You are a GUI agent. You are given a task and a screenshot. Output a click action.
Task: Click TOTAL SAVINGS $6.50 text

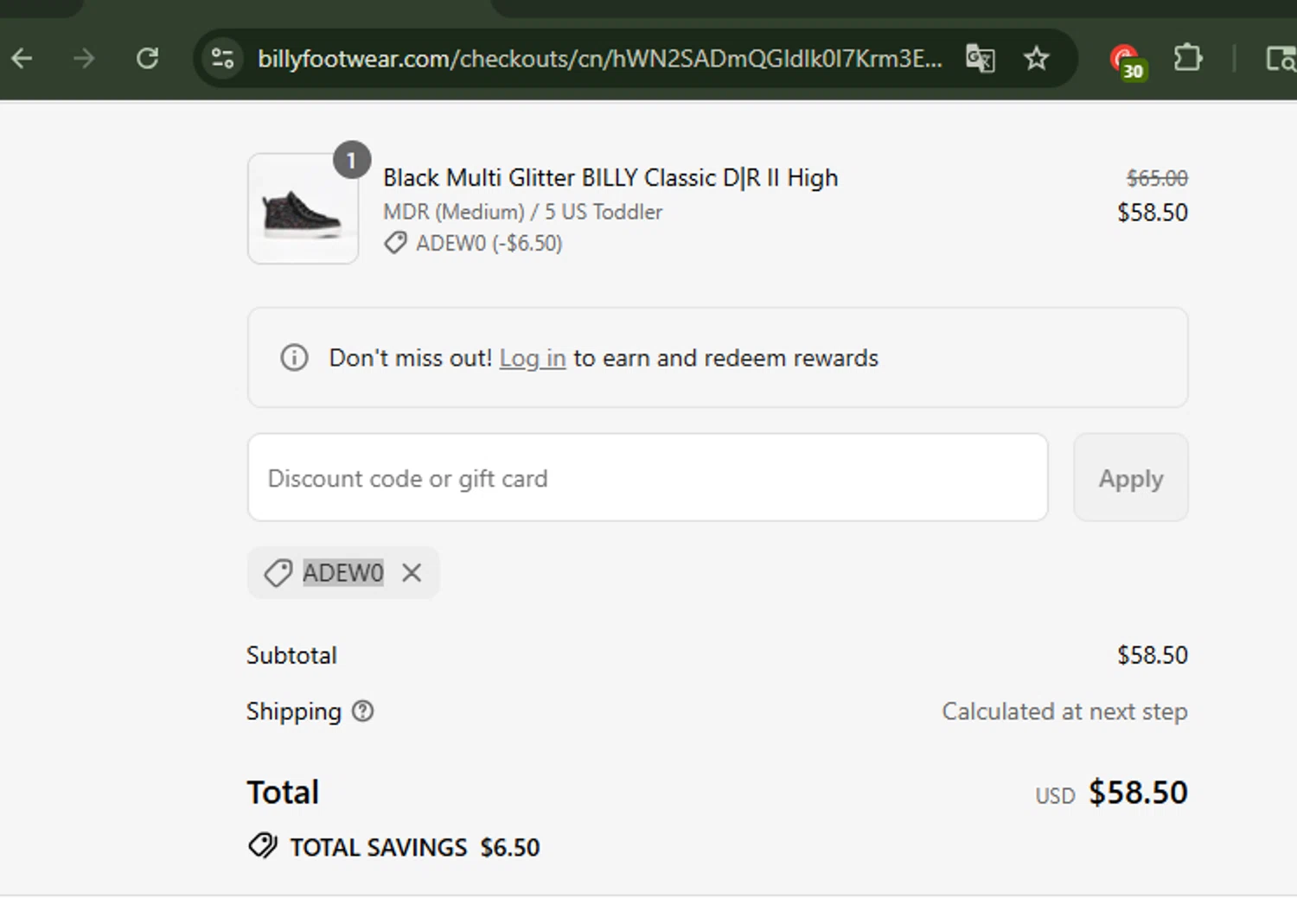pos(415,847)
